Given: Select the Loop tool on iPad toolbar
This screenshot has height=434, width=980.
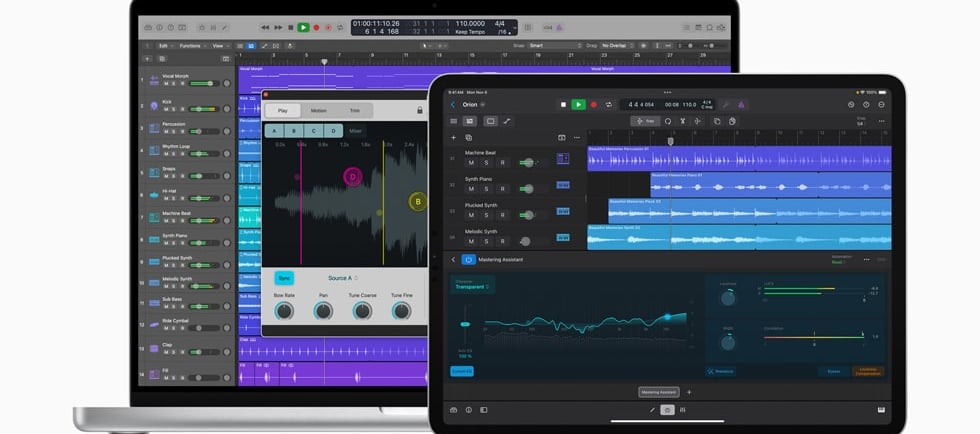Looking at the screenshot, I should 668,121.
